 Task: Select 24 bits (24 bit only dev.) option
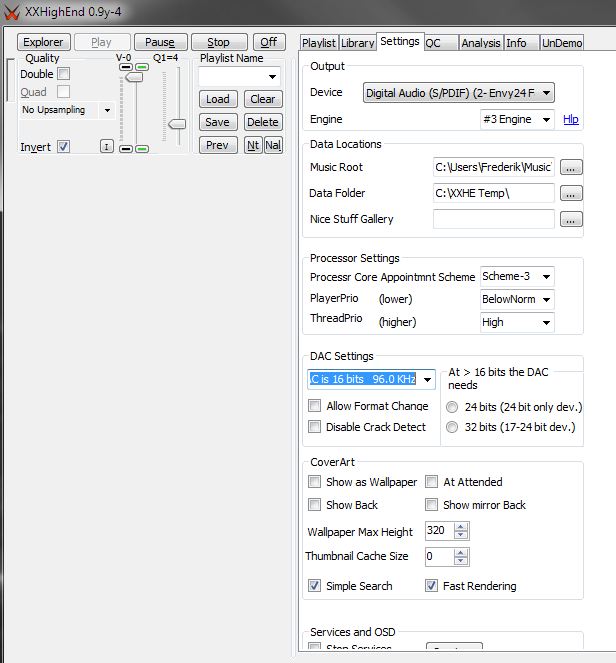click(x=452, y=407)
